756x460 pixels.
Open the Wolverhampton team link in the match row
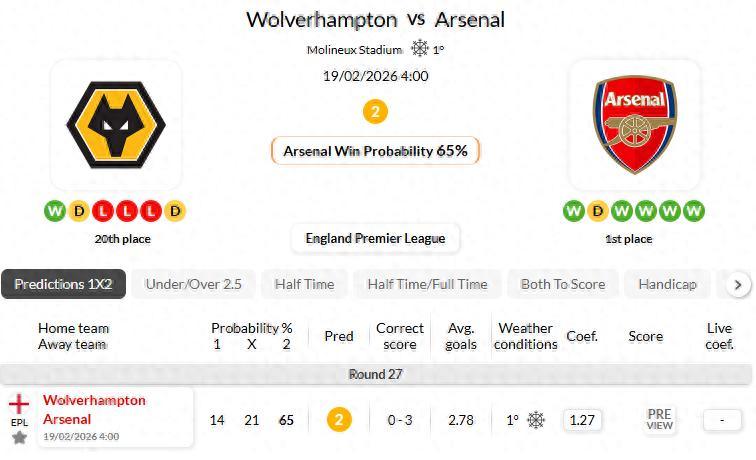click(x=94, y=401)
